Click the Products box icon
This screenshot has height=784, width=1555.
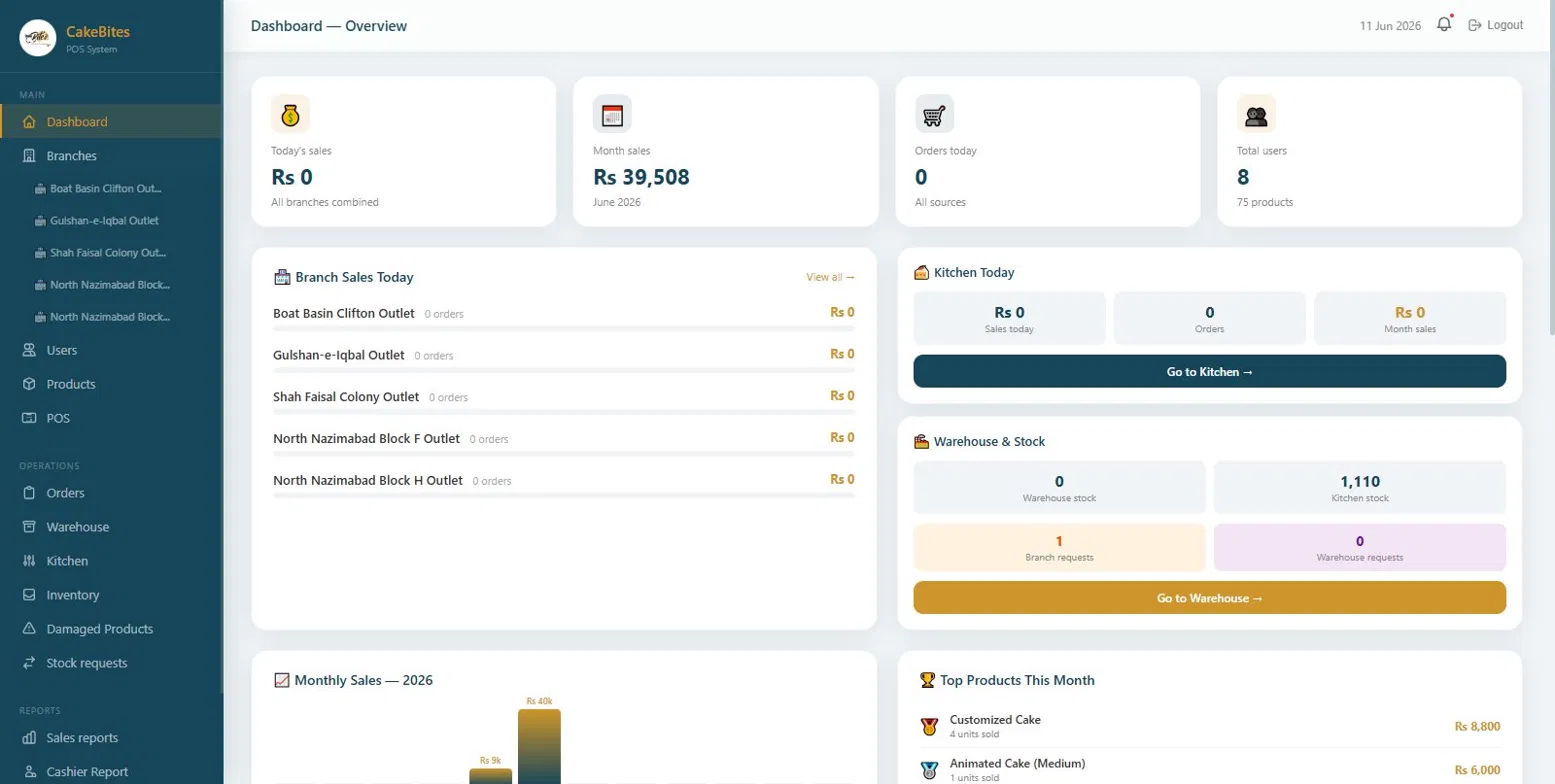pos(29,384)
